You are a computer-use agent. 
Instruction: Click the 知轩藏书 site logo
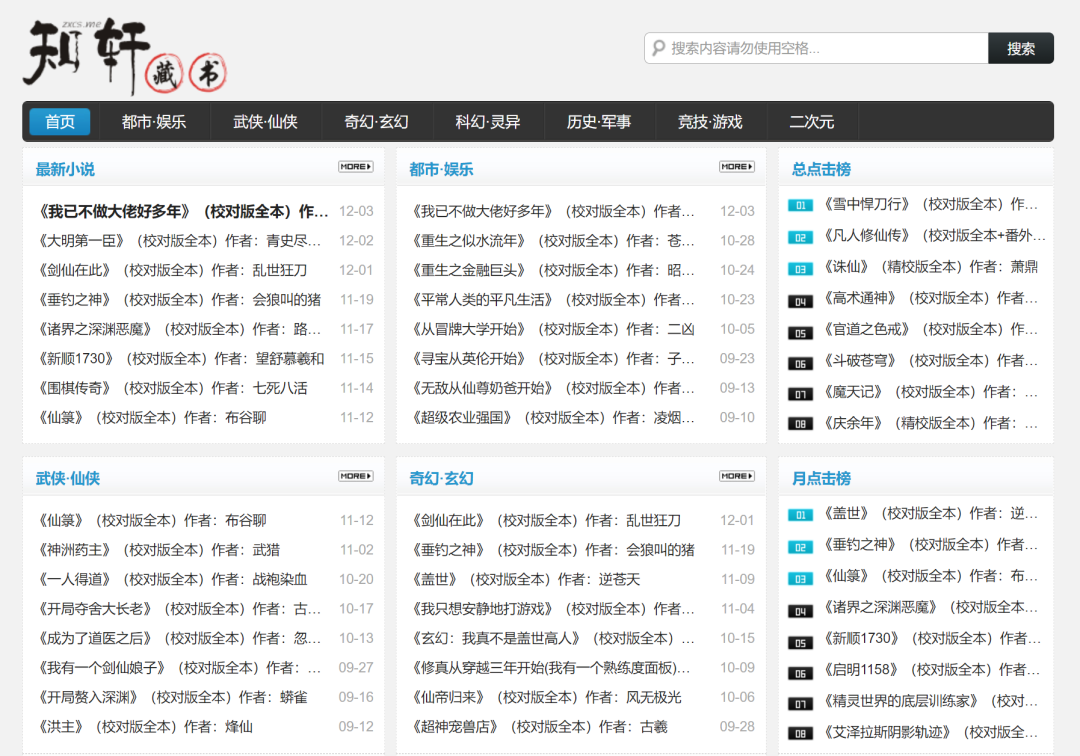[x=125, y=56]
